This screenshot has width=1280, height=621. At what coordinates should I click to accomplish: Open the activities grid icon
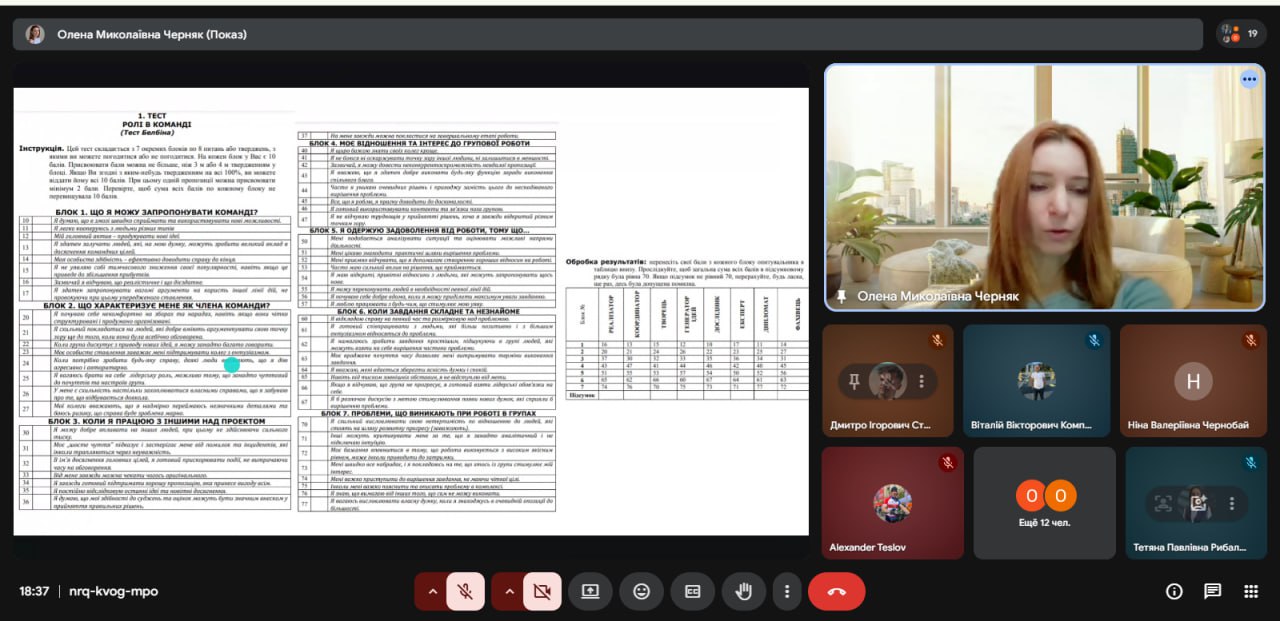pyautogui.click(x=1250, y=591)
